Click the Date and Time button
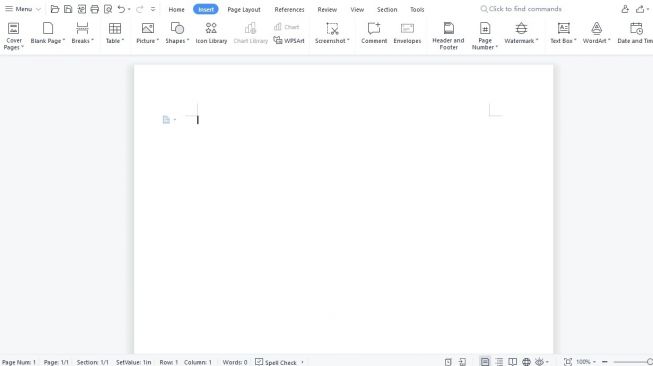653x366 pixels. pyautogui.click(x=635, y=33)
